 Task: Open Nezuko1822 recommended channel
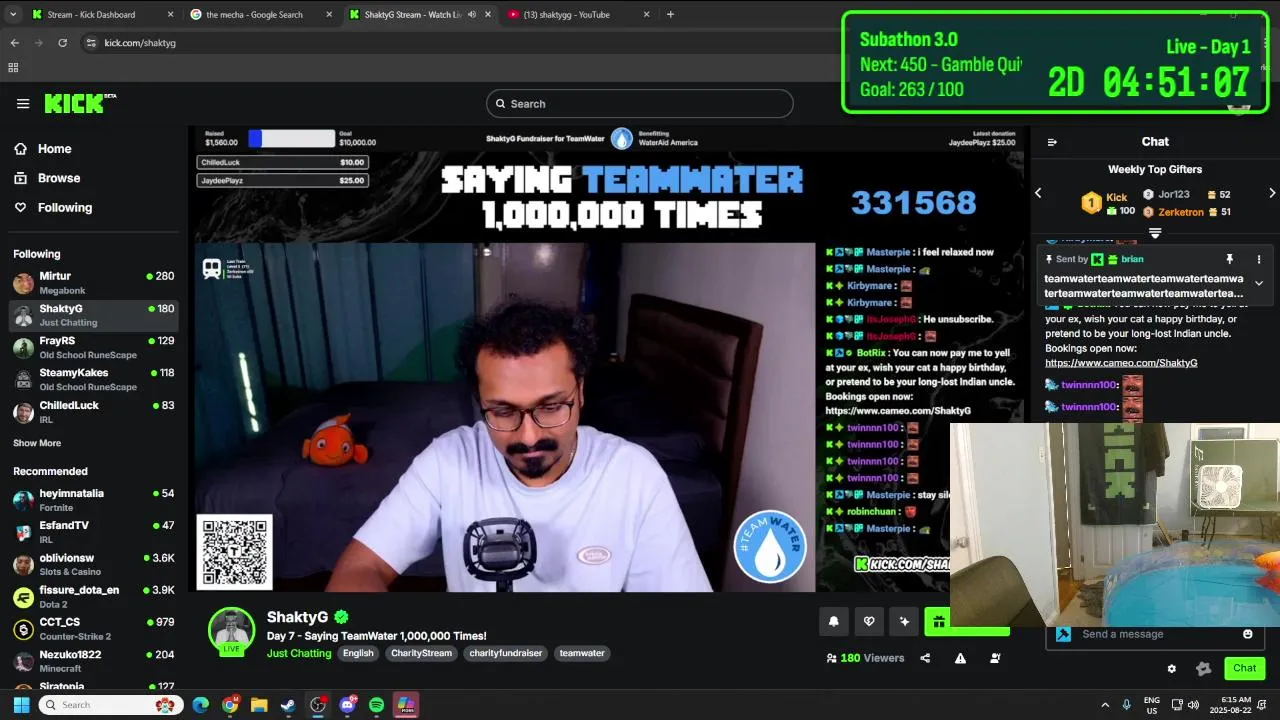tap(94, 661)
